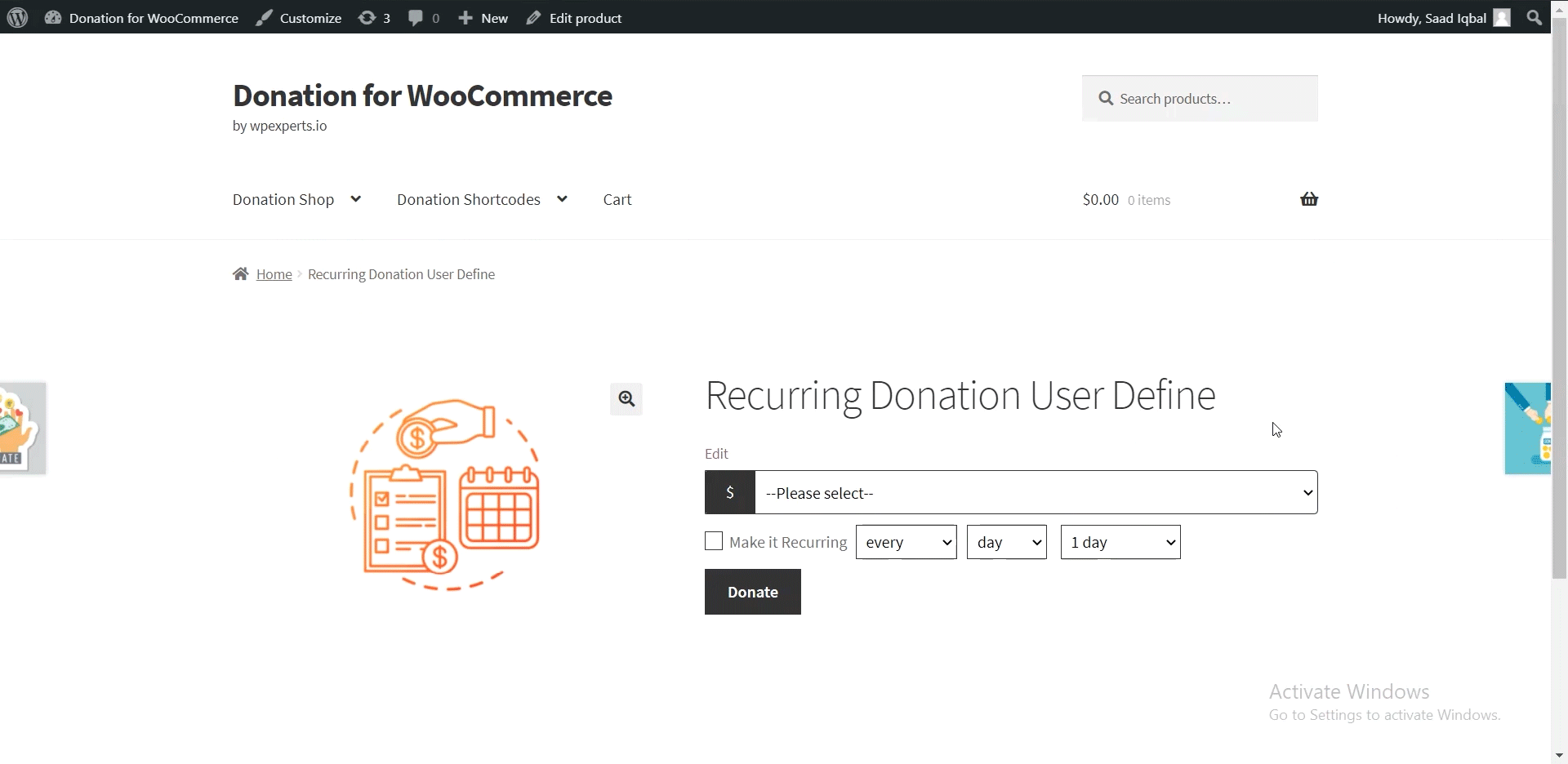Go to Donation for WooCommerce site title
Screen dimensions: 1568x764
(x=422, y=95)
